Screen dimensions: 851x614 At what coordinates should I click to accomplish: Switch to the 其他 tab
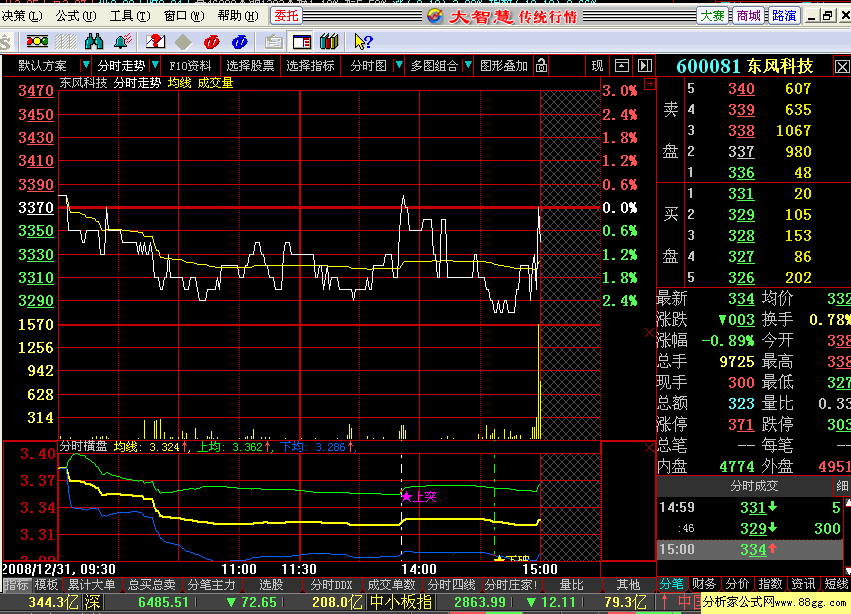pyautogui.click(x=628, y=585)
